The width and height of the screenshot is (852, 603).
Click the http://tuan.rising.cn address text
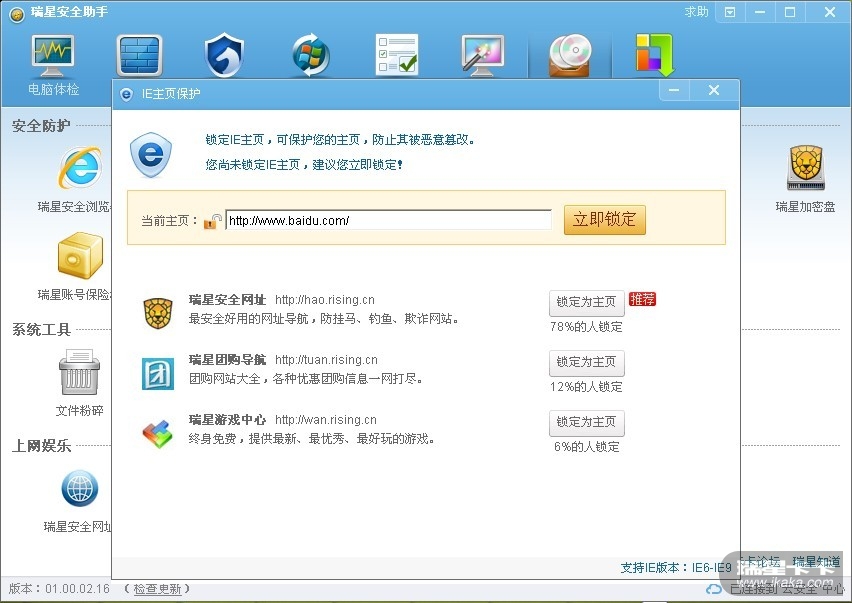(326, 360)
